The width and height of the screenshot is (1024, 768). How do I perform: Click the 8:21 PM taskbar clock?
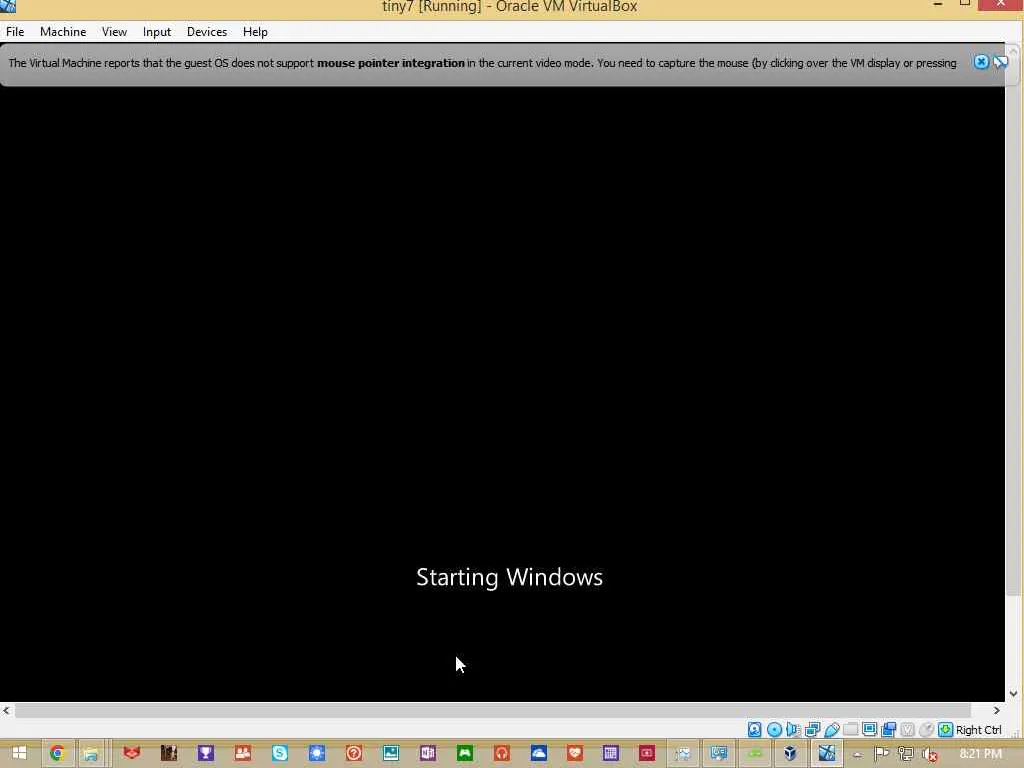[x=980, y=754]
